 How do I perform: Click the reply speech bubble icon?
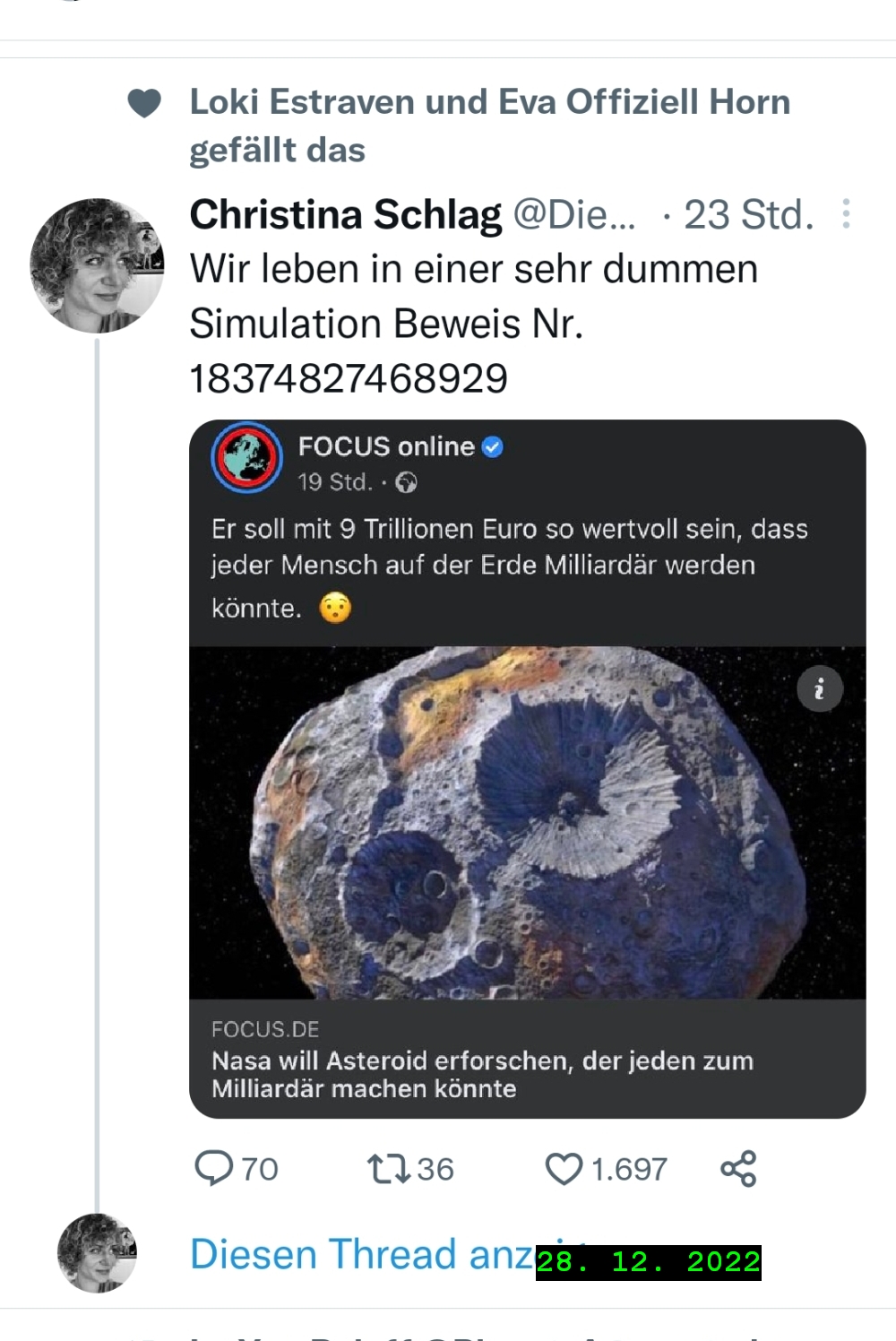pyautogui.click(x=214, y=1168)
